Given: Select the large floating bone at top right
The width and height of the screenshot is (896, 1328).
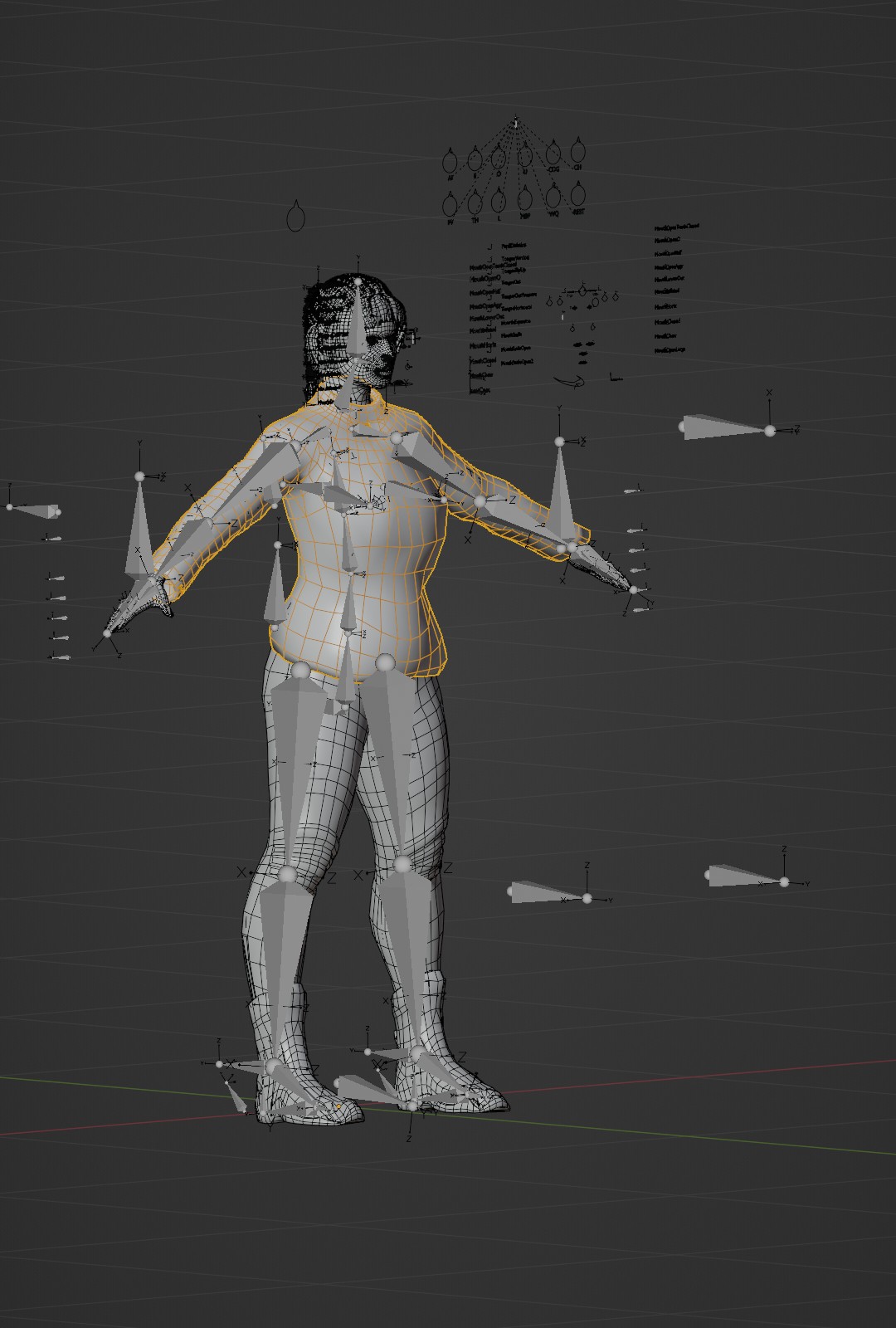Looking at the screenshot, I should tap(726, 427).
